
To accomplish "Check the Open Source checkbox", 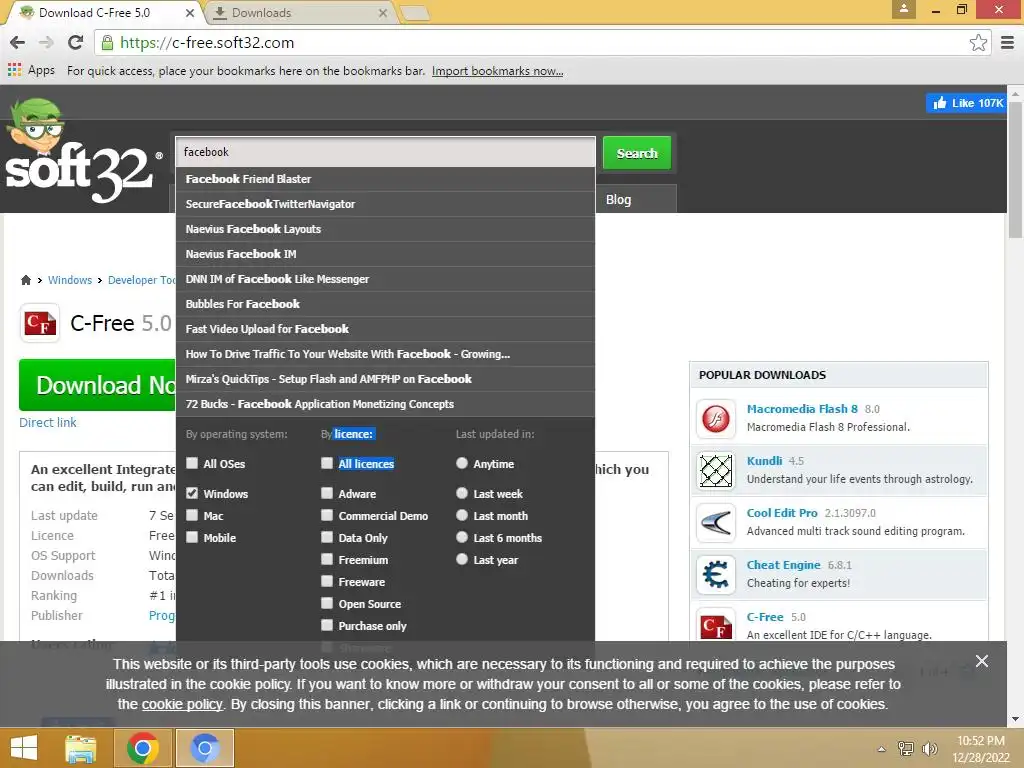I will pyautogui.click(x=327, y=603).
